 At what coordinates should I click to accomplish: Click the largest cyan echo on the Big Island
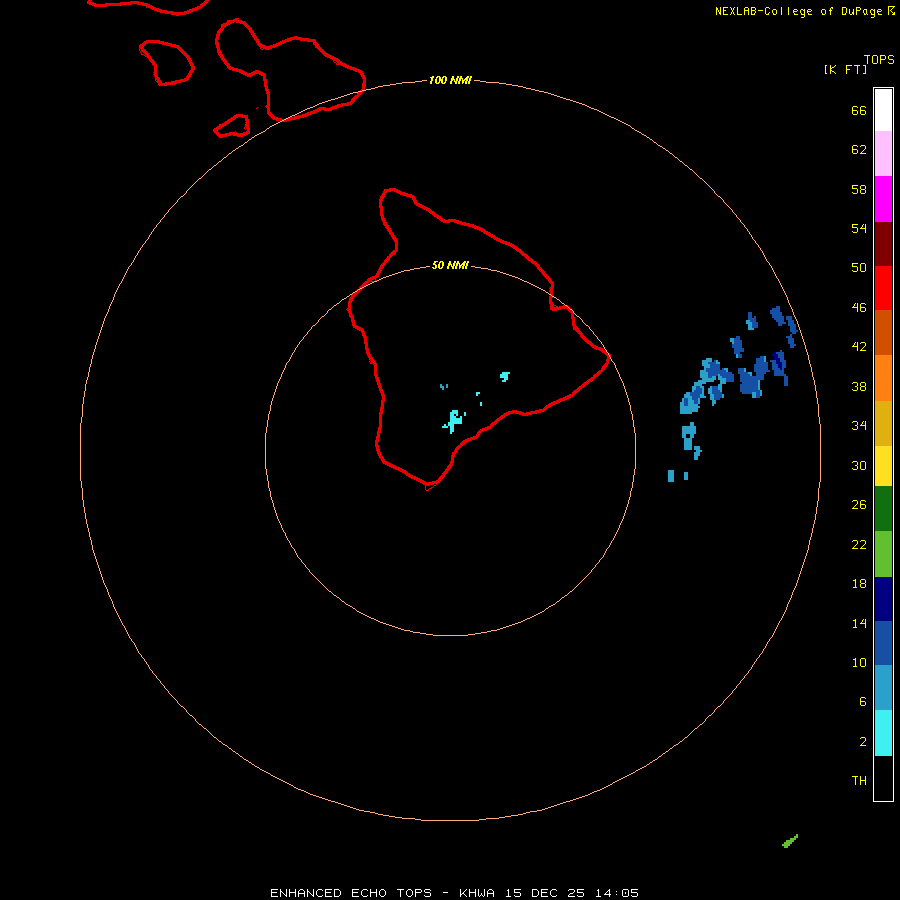[x=455, y=421]
